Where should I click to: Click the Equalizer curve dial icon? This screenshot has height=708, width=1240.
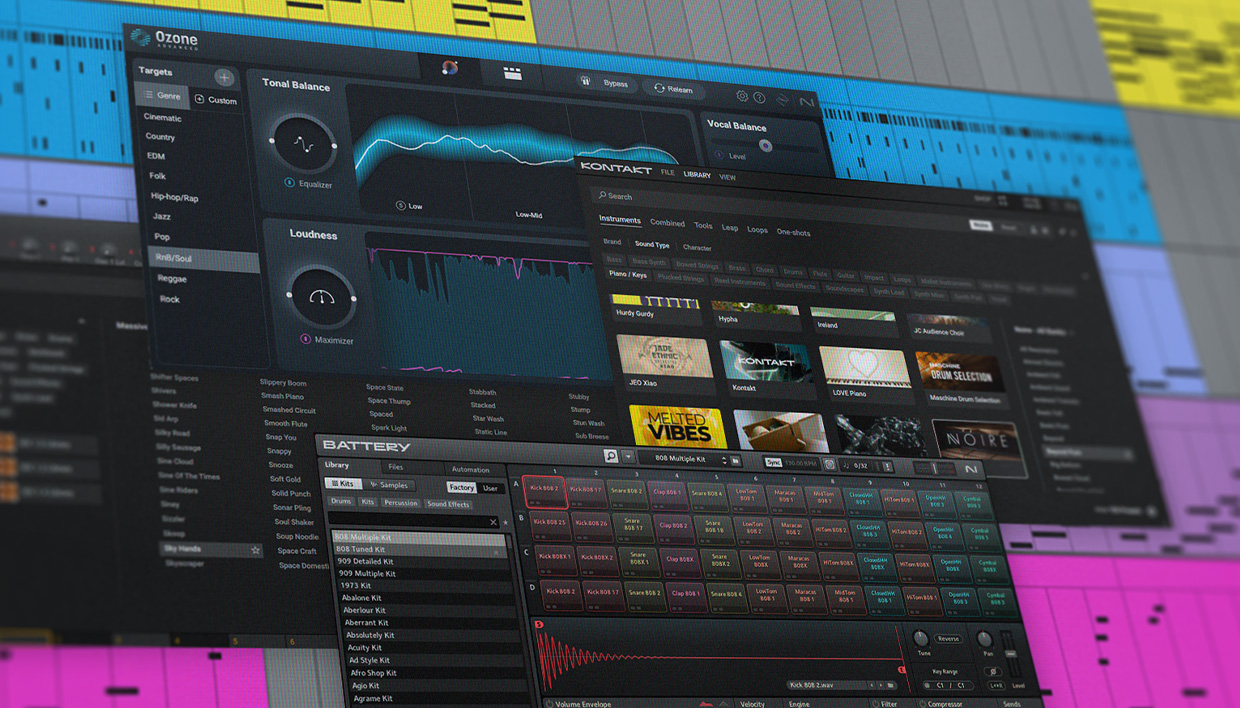pos(303,144)
